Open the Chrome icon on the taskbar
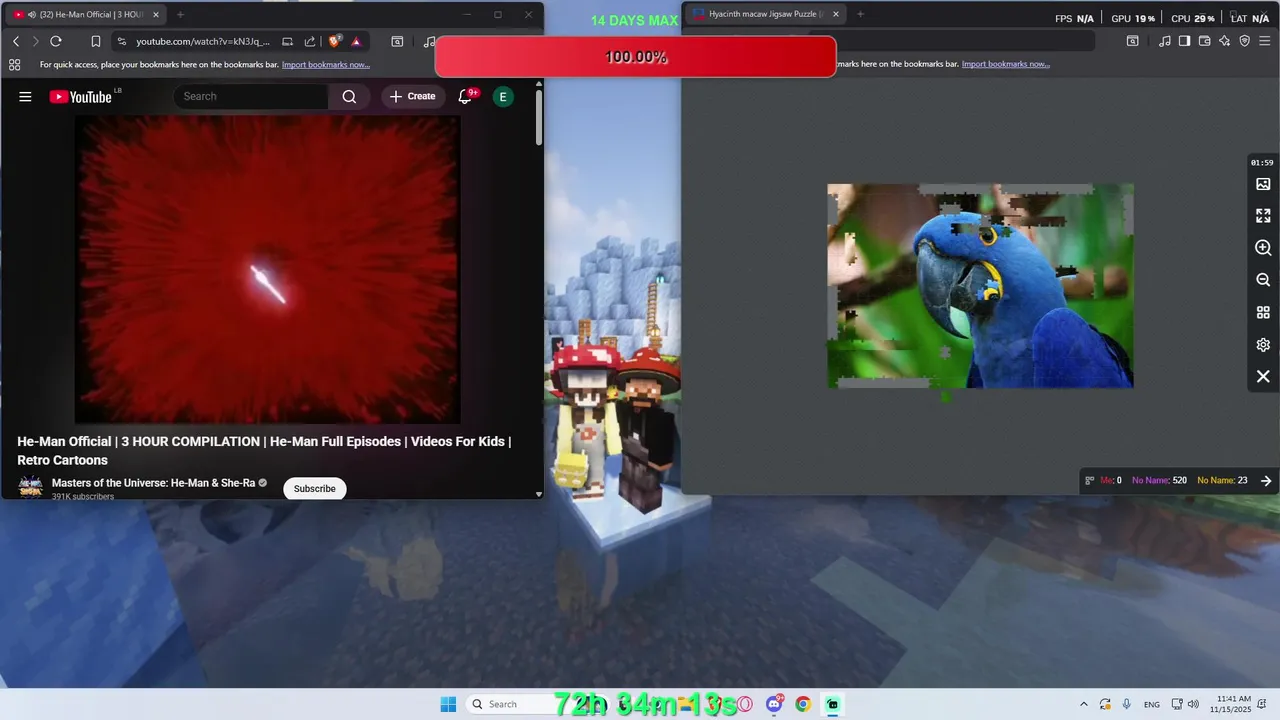Screen dimensions: 1280x720 tap(802, 704)
